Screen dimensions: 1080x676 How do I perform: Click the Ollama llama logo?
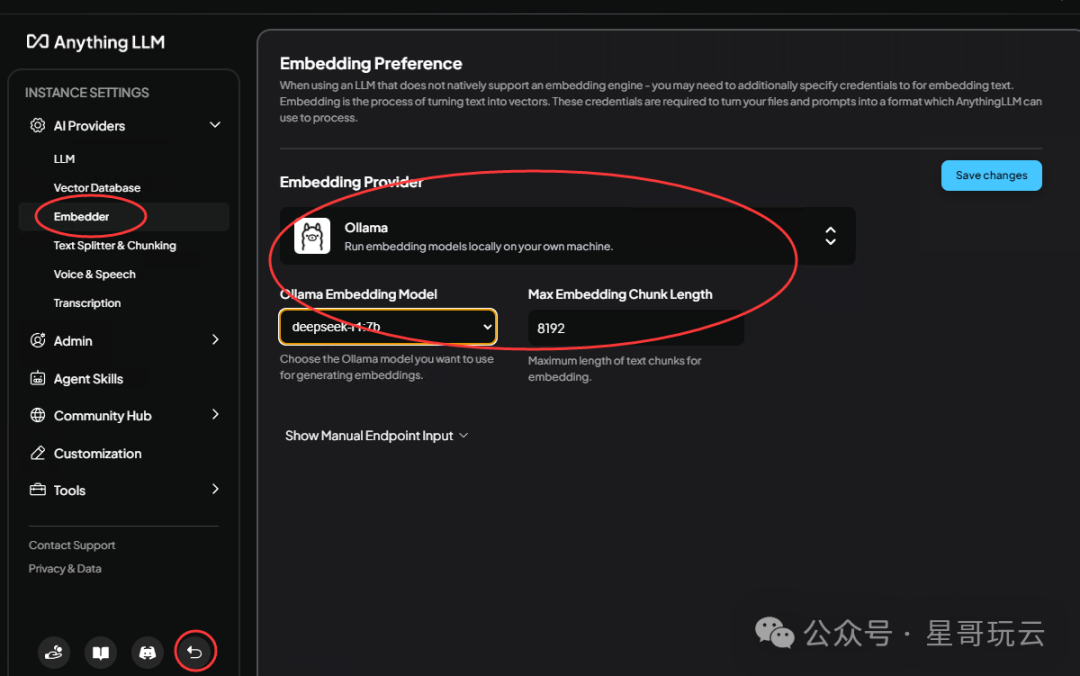(312, 236)
